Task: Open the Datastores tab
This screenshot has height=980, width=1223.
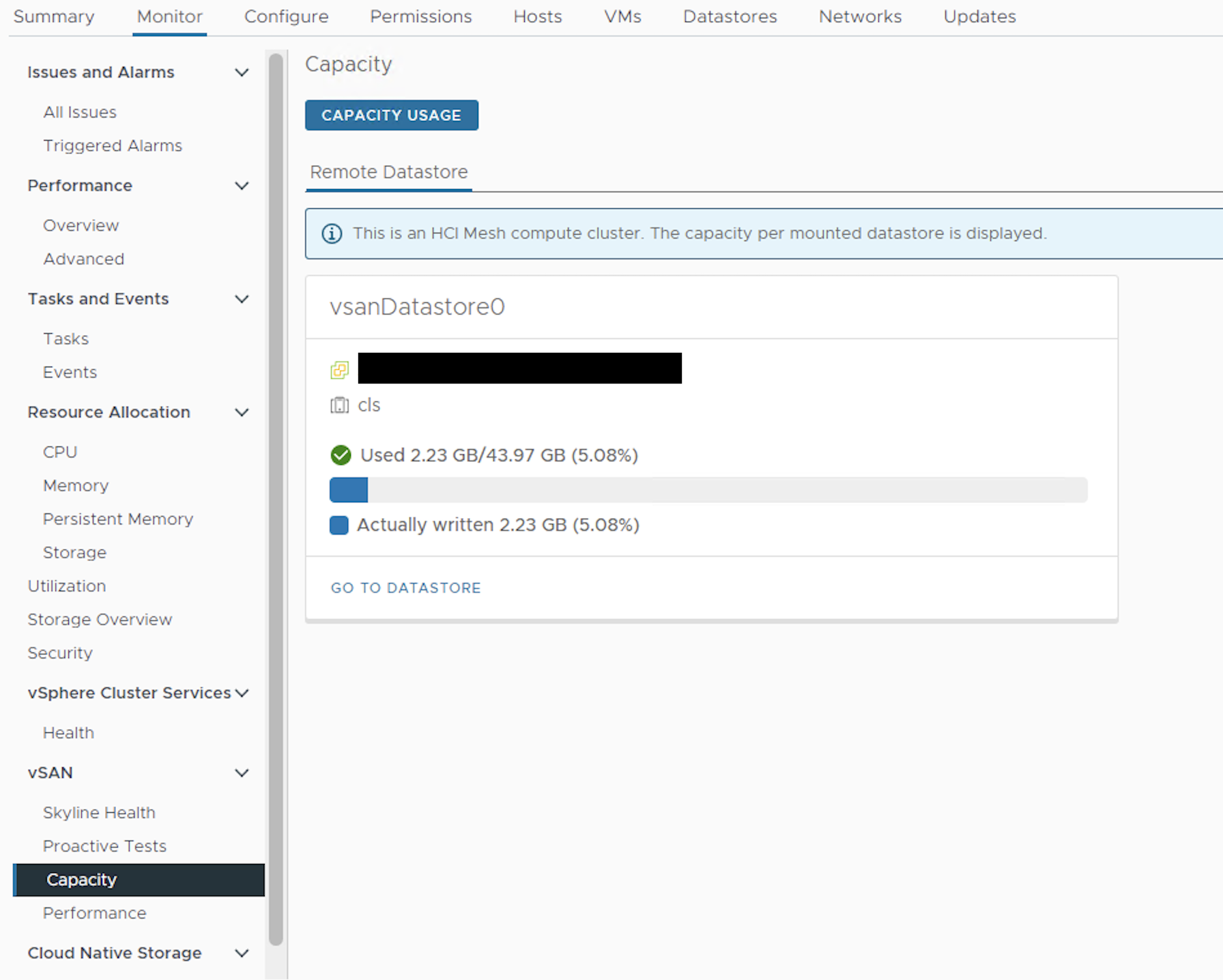Action: pos(730,16)
